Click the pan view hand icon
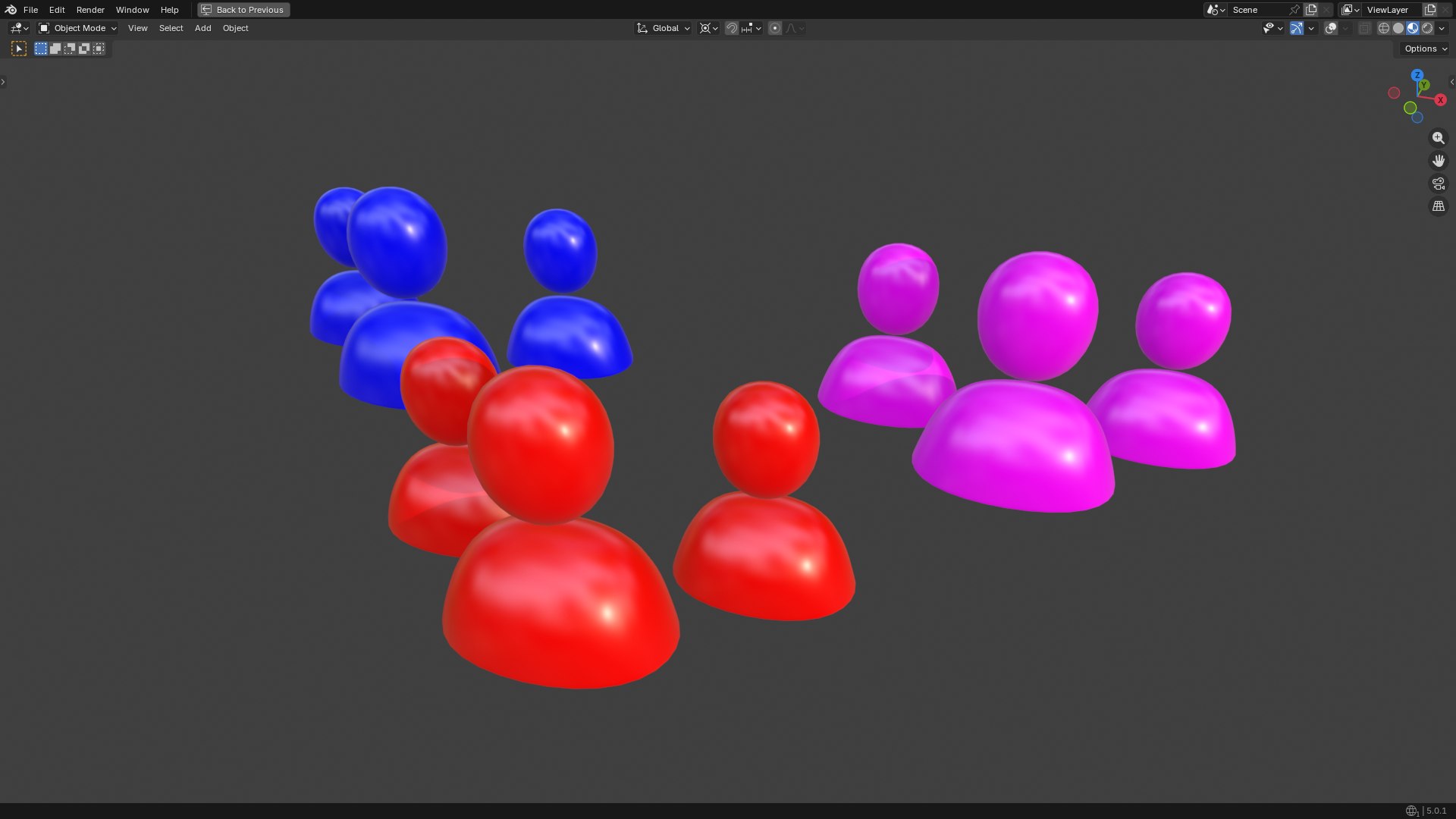This screenshot has height=819, width=1456. pyautogui.click(x=1438, y=161)
